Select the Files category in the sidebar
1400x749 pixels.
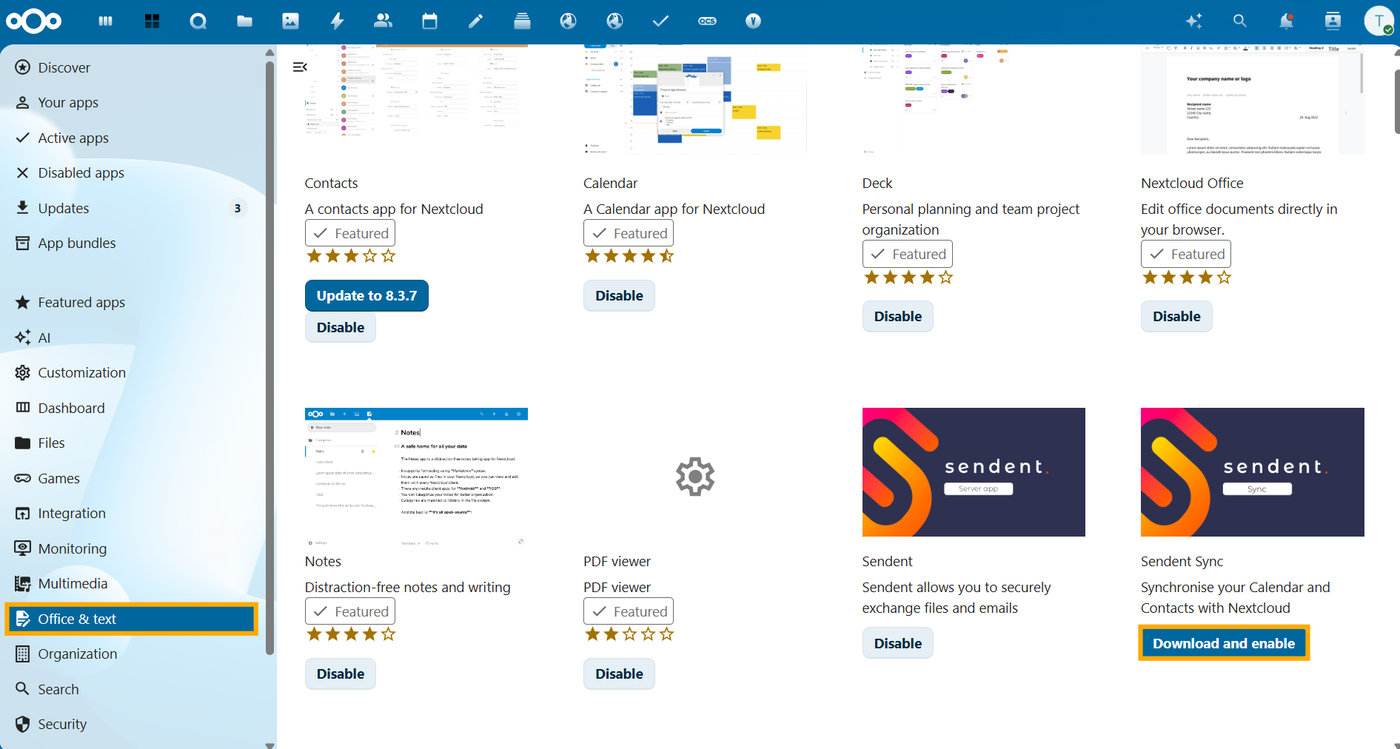click(132, 443)
